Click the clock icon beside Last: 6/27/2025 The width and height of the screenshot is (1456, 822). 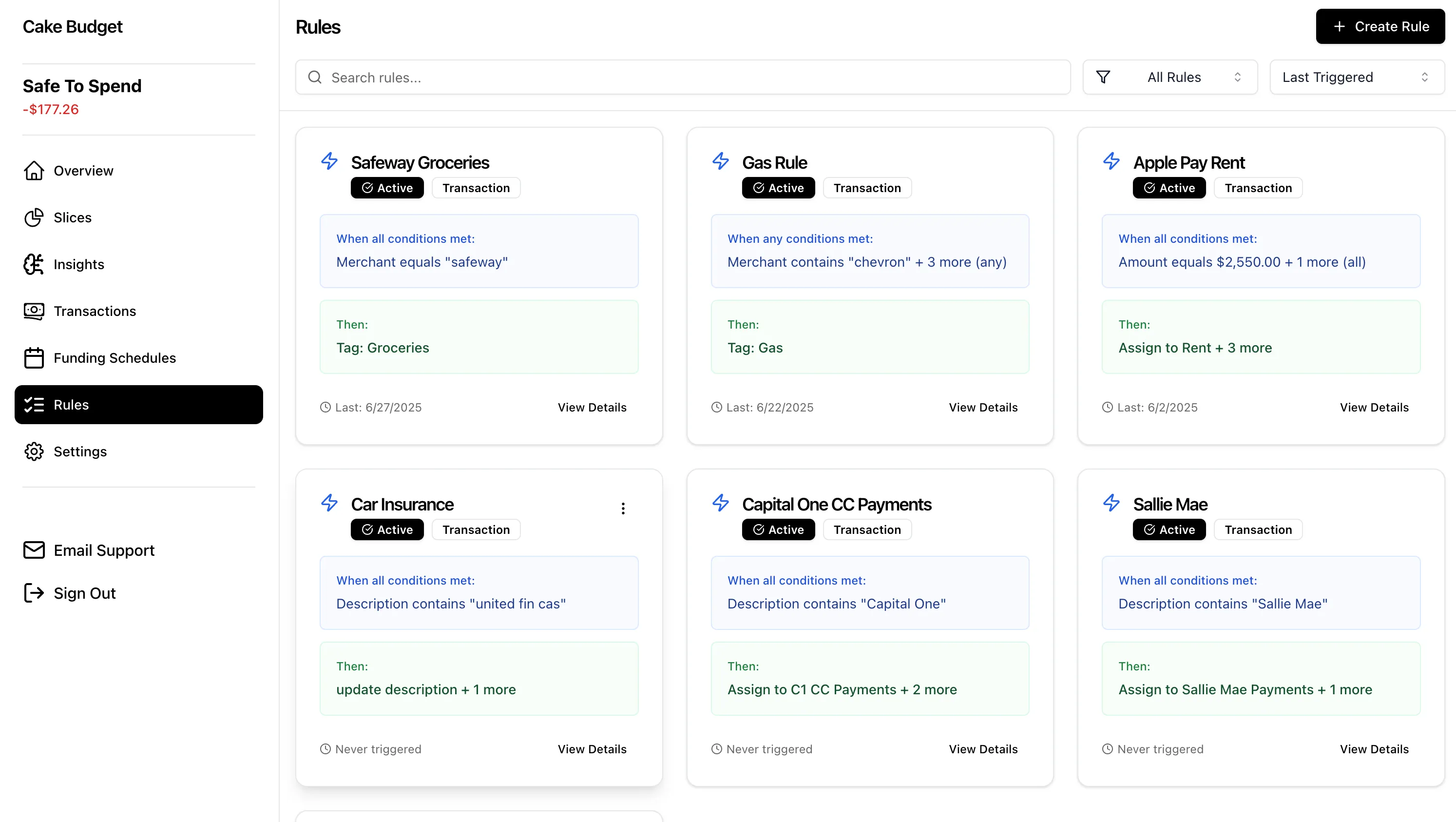(325, 407)
